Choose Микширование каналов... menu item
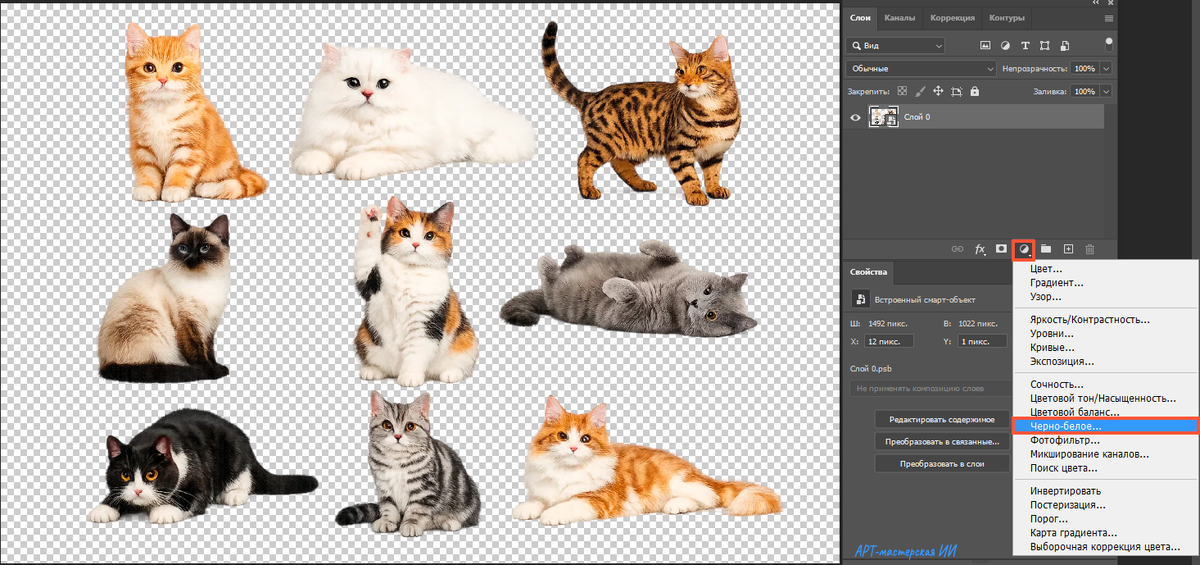Viewport: 1200px width, 565px height. (x=1105, y=454)
